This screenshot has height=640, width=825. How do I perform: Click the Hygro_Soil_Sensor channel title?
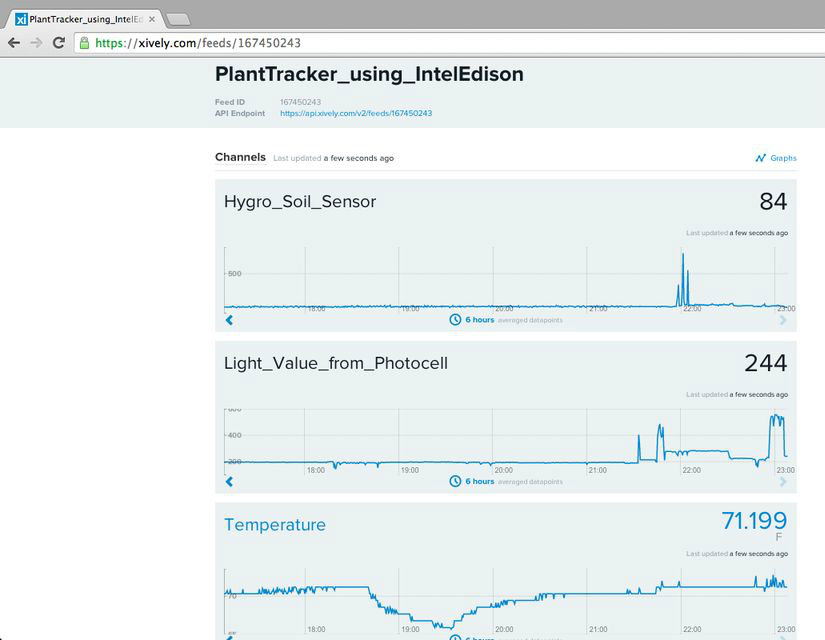[x=300, y=202]
